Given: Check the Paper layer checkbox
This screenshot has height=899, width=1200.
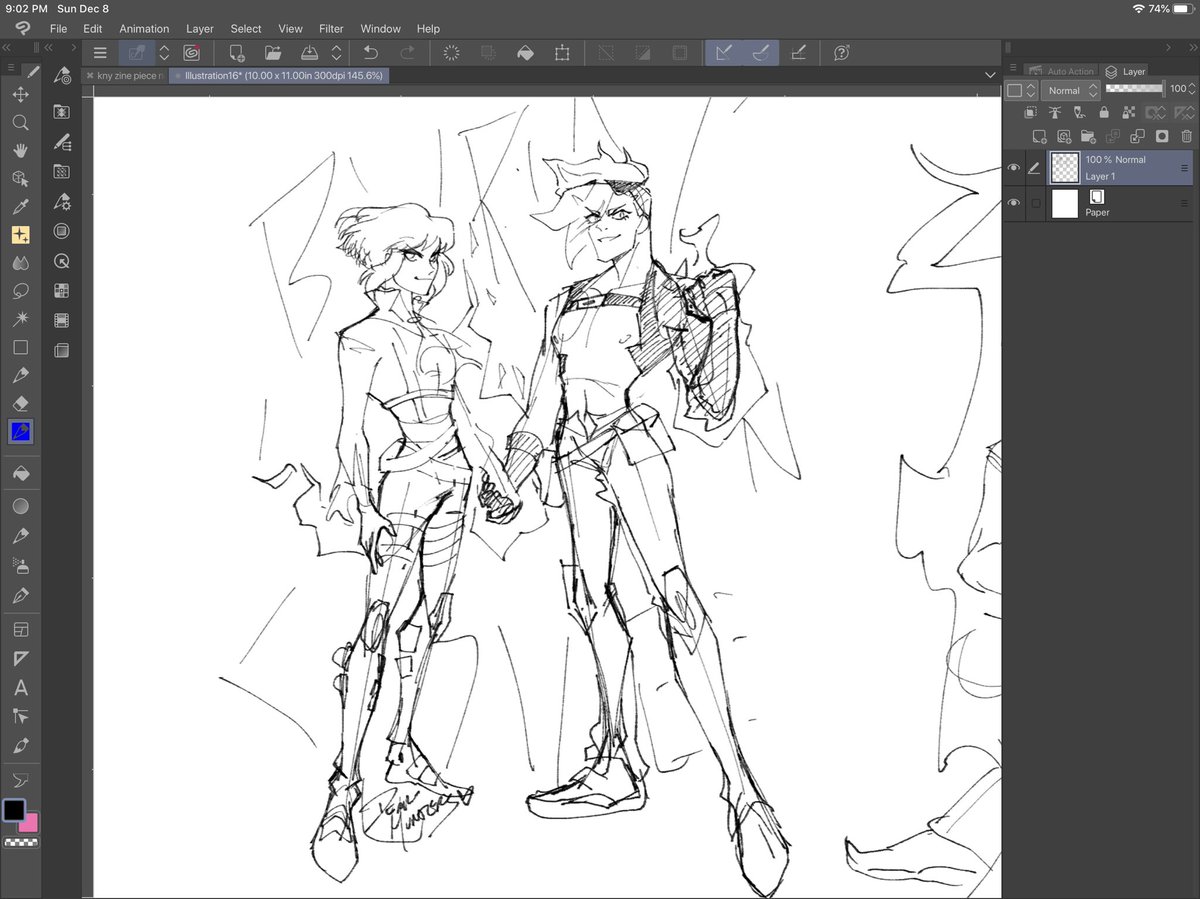Looking at the screenshot, I should (1036, 203).
